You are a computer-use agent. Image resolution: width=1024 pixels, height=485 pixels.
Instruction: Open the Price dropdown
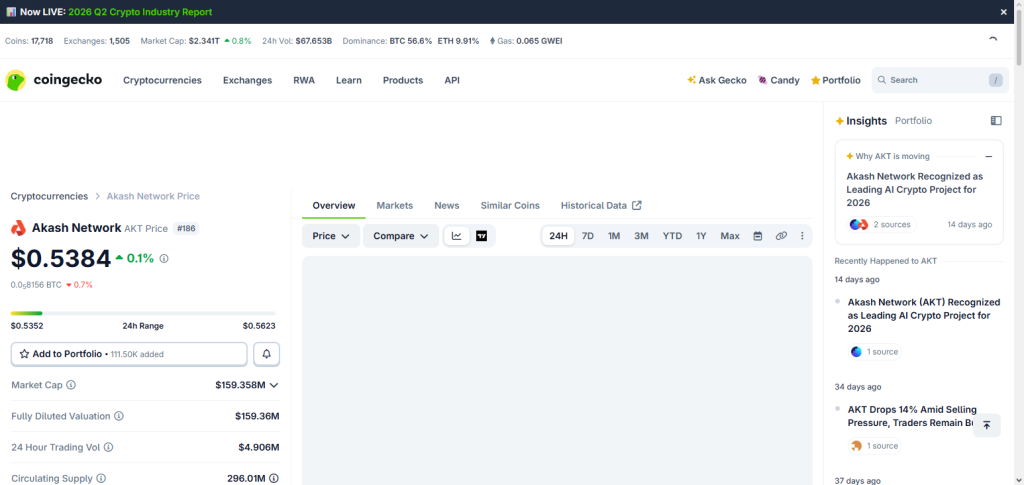point(331,236)
